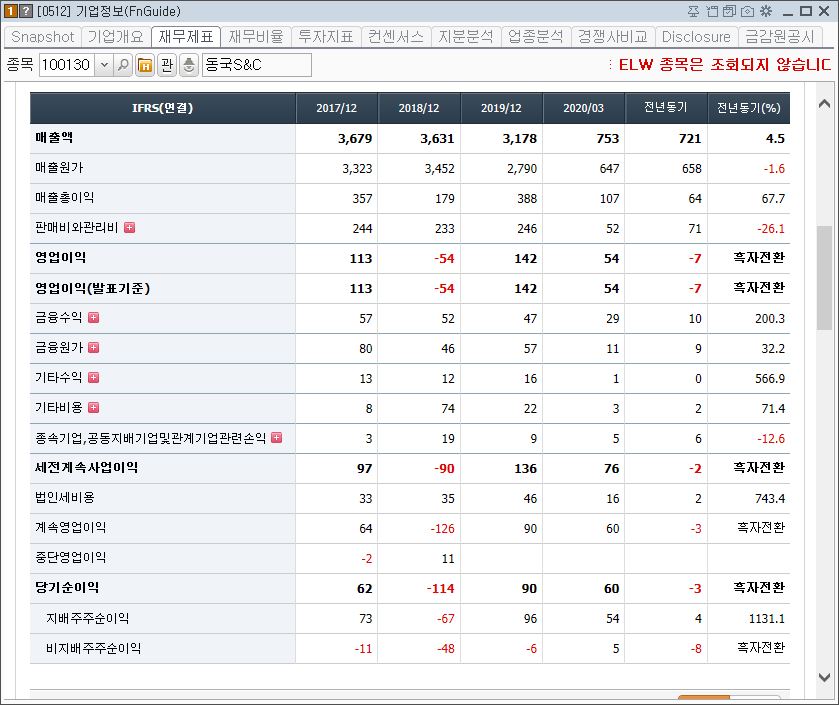Go to the Disclosure section
The image size is (839, 705).
696,36
